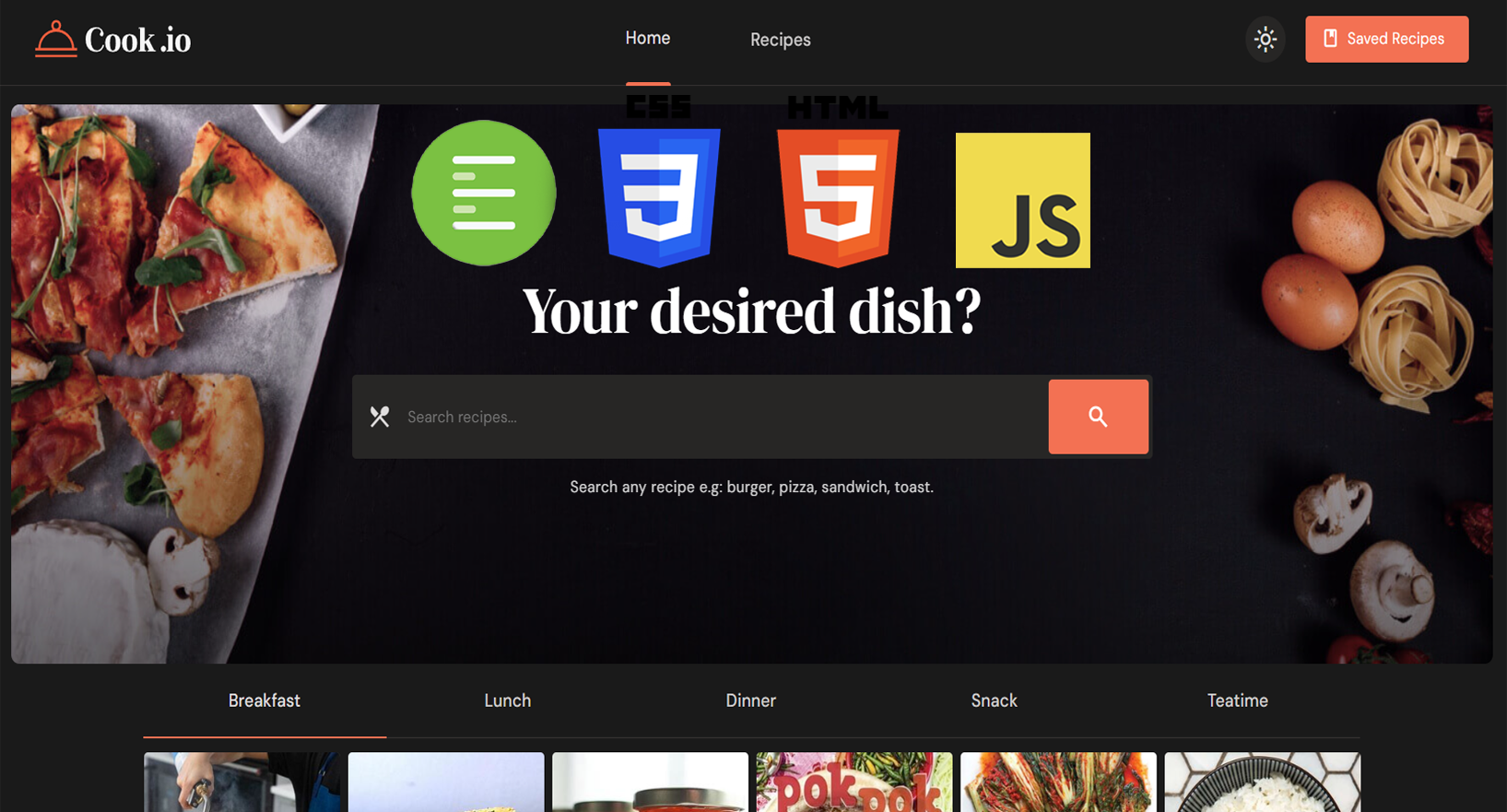
Task: Open the pok pok recipe thumbnail
Action: point(854,782)
